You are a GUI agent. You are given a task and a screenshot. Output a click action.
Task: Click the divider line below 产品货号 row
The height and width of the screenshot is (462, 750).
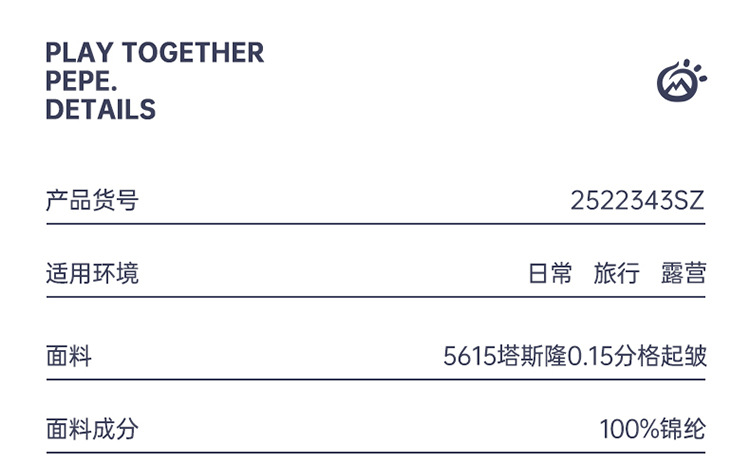pos(375,224)
